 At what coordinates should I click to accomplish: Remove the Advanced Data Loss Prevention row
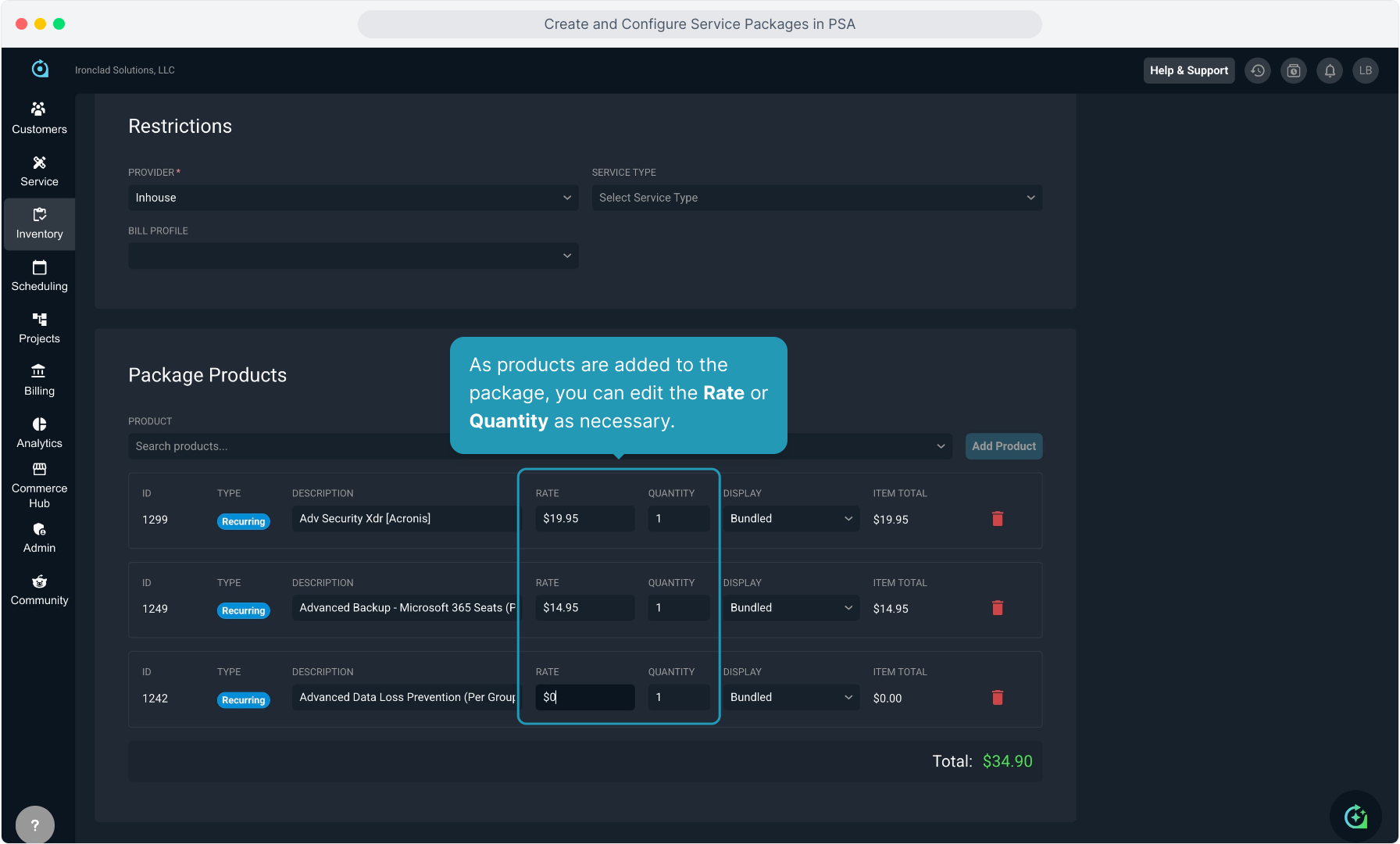coord(997,697)
